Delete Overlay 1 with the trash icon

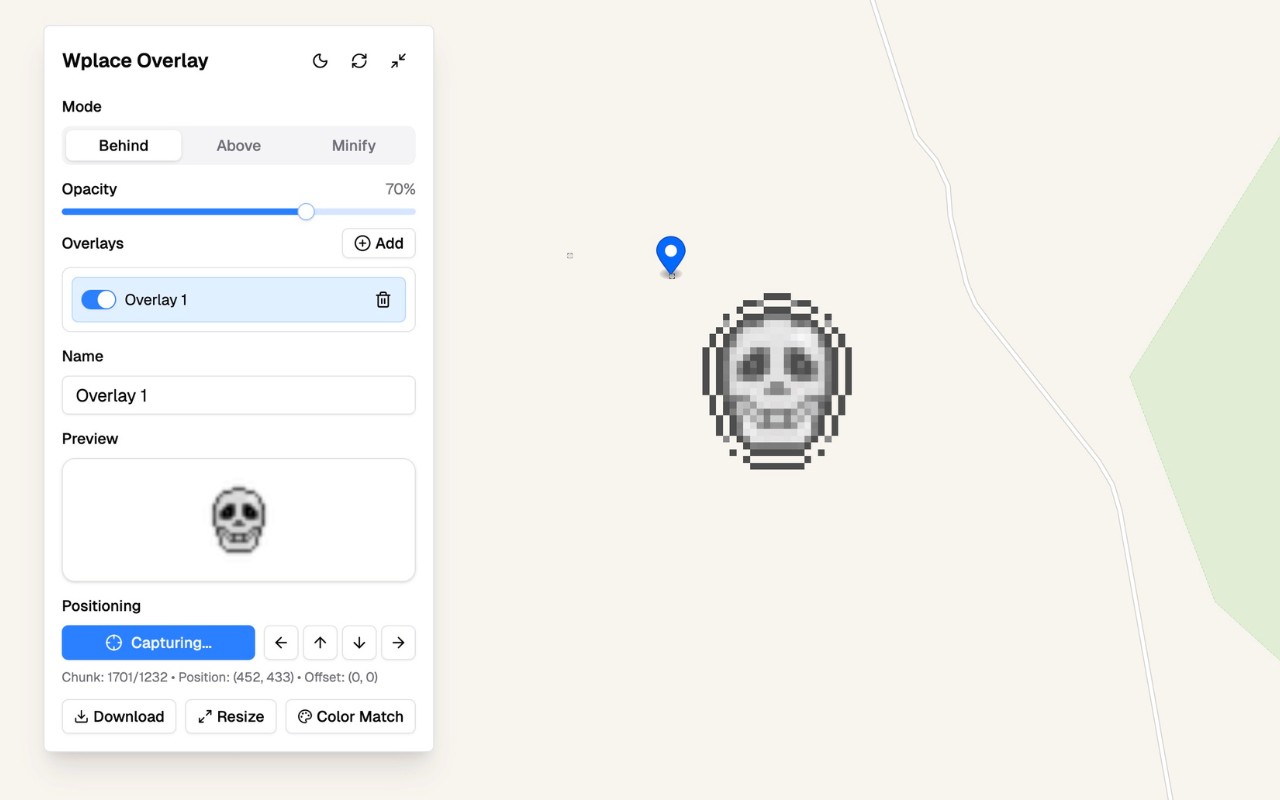[x=383, y=299]
